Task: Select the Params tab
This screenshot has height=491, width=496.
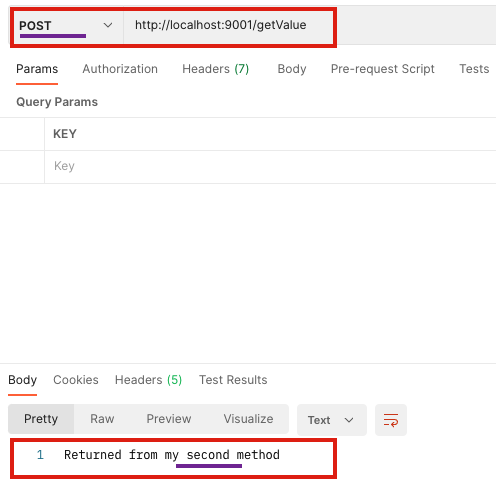Action: [37, 69]
